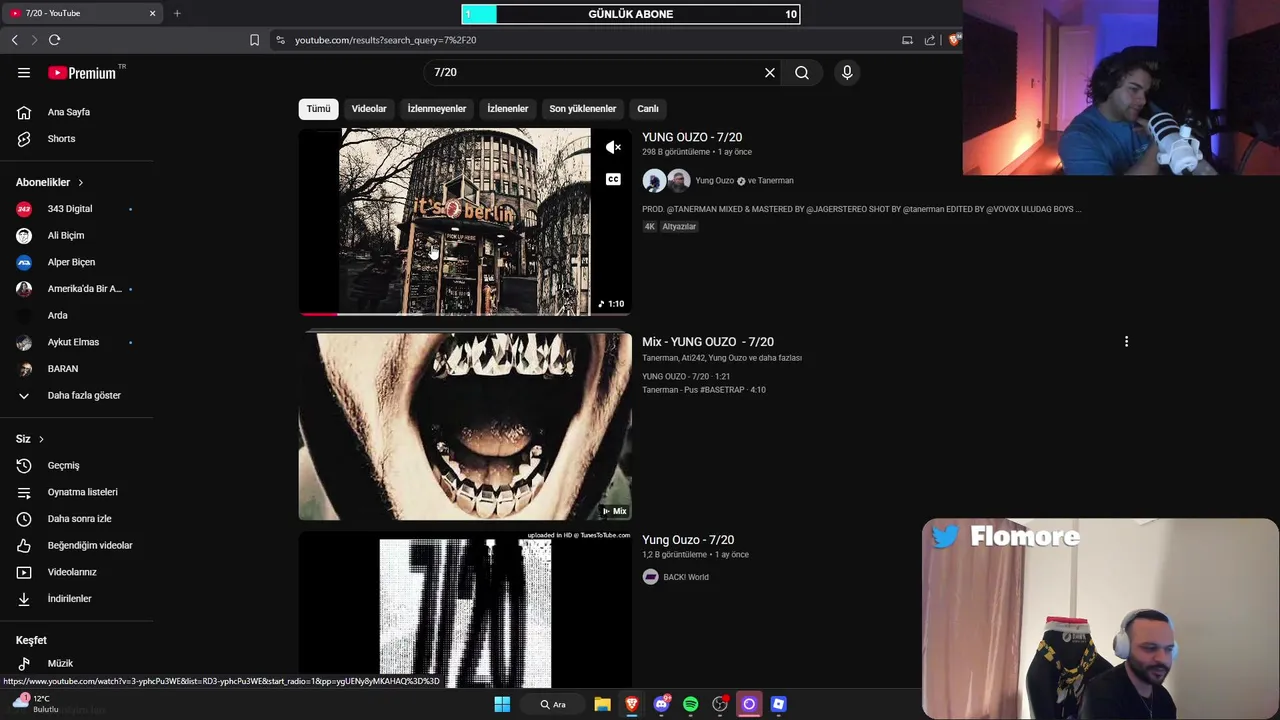Clear the search box with X icon
This screenshot has height=720, width=1280.
770,73
